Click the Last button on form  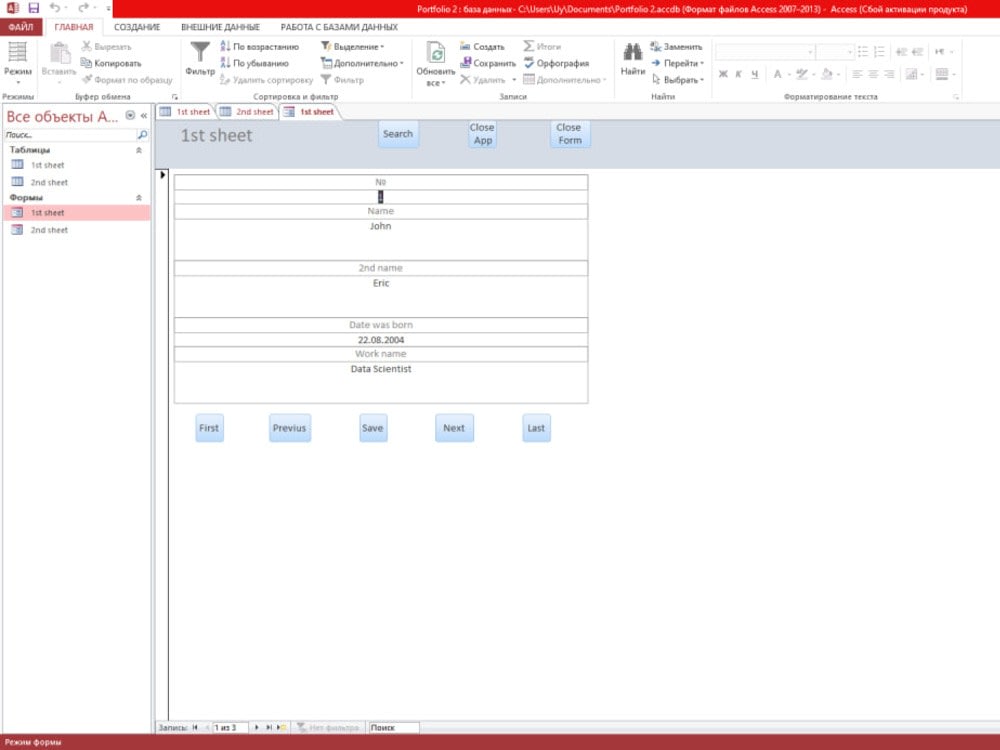tap(536, 428)
